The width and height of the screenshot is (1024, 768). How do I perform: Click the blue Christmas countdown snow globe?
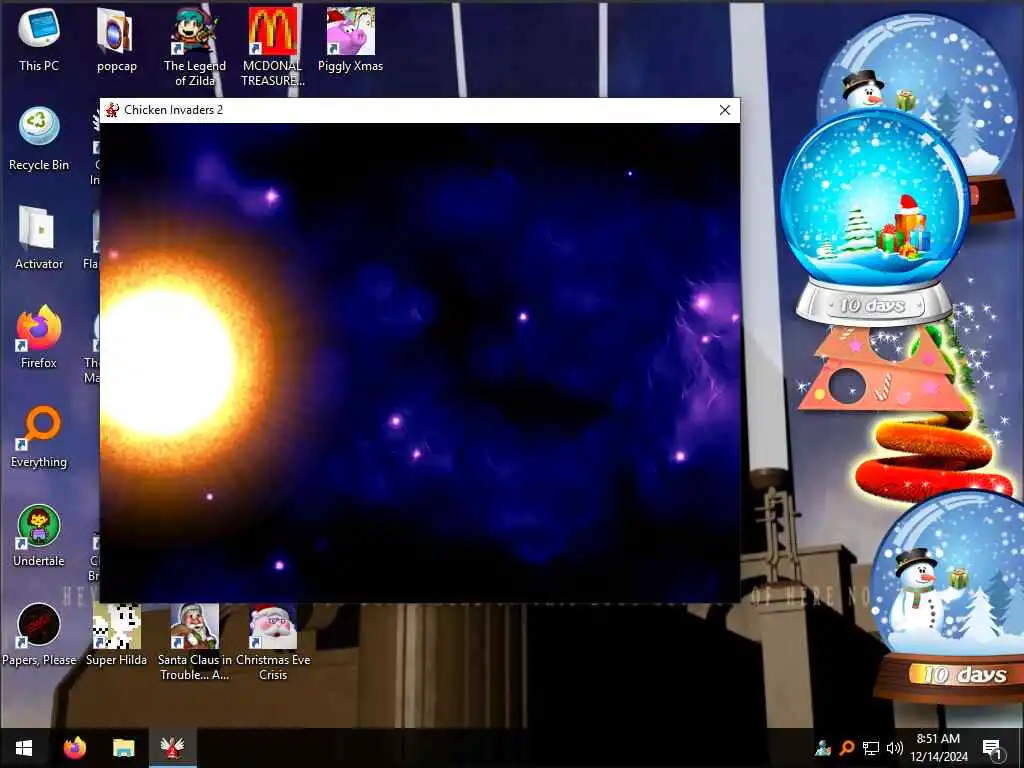coord(874,216)
